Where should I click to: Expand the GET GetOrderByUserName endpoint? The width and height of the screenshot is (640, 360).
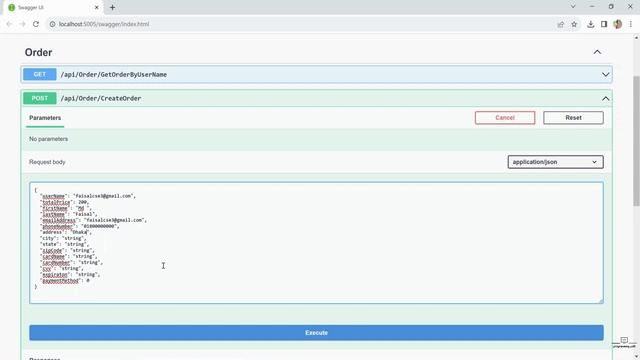click(x=605, y=75)
